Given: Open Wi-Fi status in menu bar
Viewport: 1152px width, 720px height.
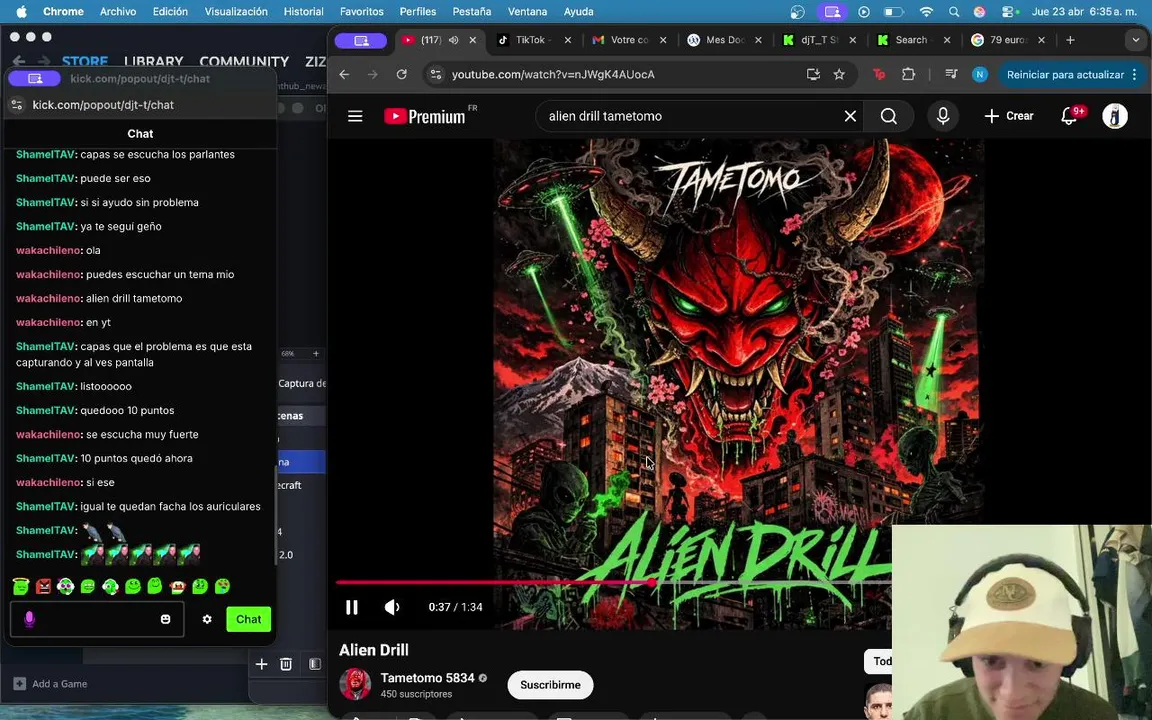Looking at the screenshot, I should tap(926, 12).
